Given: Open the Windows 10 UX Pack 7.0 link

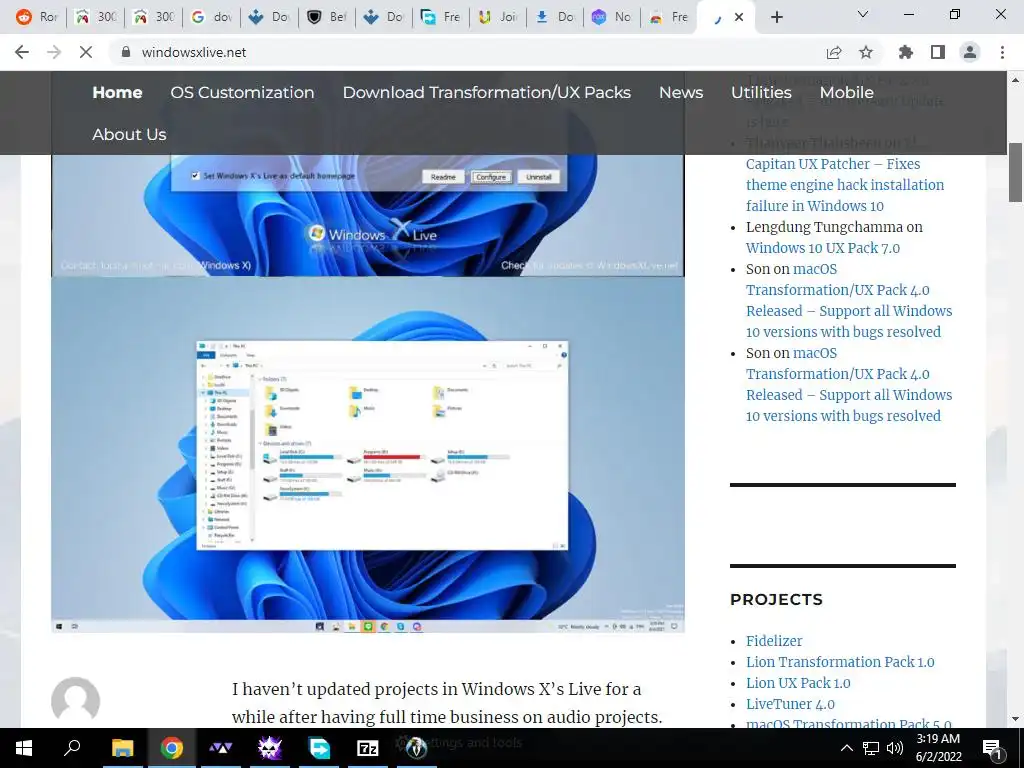Looking at the screenshot, I should coord(823,248).
